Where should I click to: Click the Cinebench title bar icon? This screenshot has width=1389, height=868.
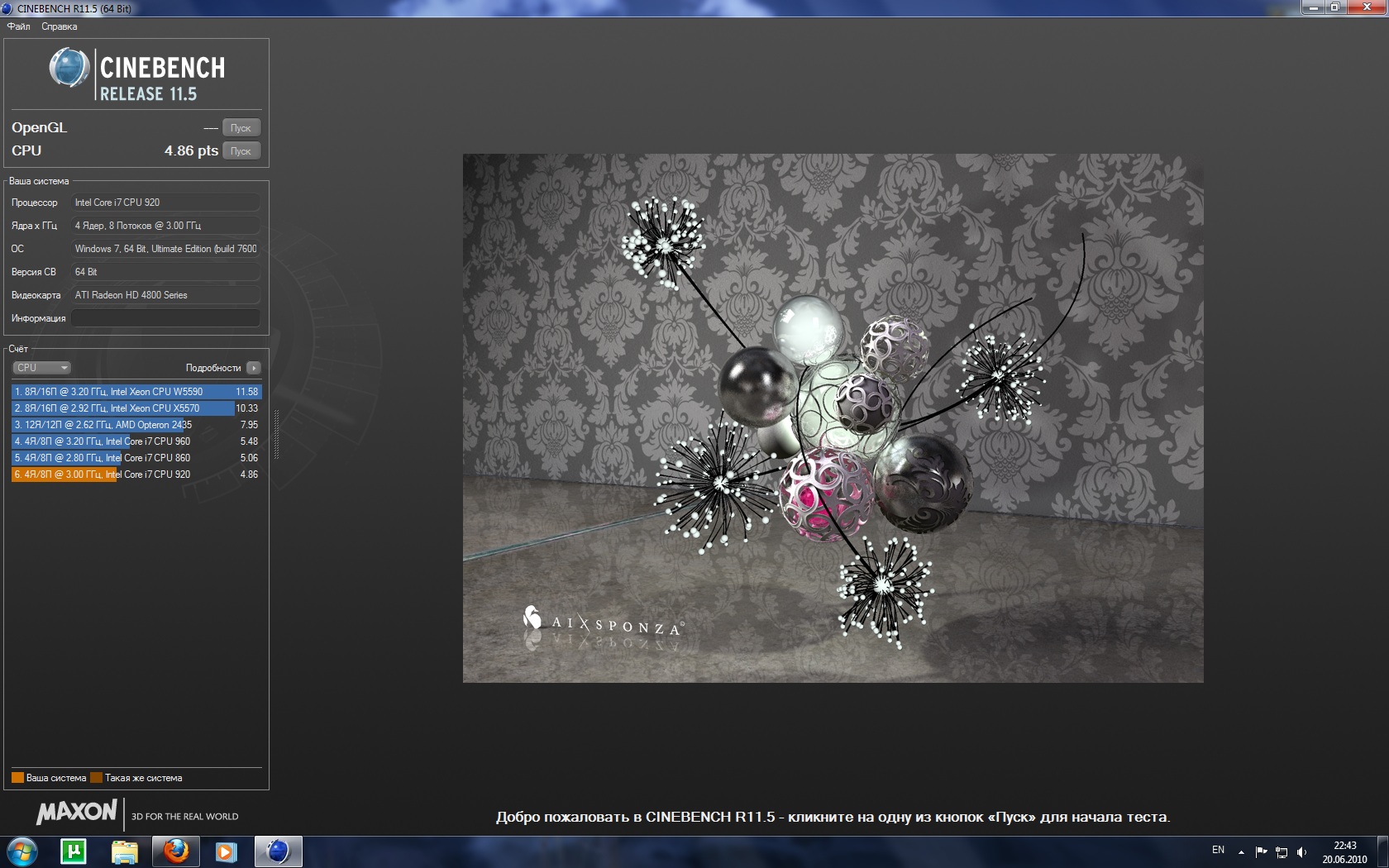coord(7,8)
